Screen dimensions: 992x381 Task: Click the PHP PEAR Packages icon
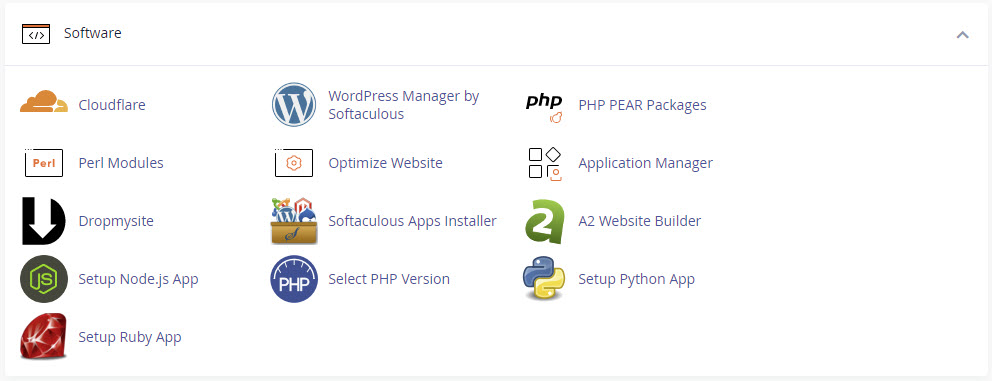(544, 108)
